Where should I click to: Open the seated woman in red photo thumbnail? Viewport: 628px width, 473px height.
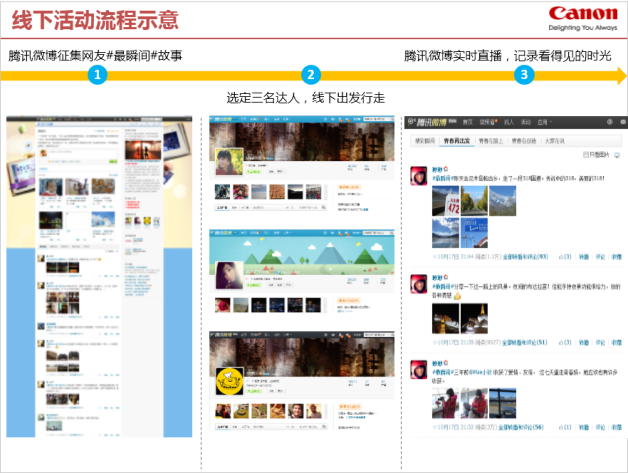point(474,403)
